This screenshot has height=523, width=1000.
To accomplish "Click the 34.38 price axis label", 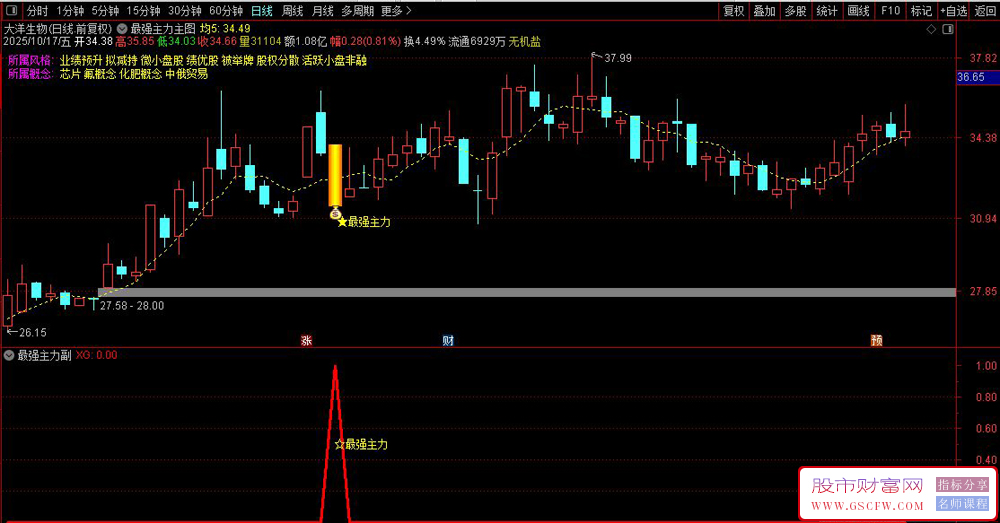I will pos(983,138).
